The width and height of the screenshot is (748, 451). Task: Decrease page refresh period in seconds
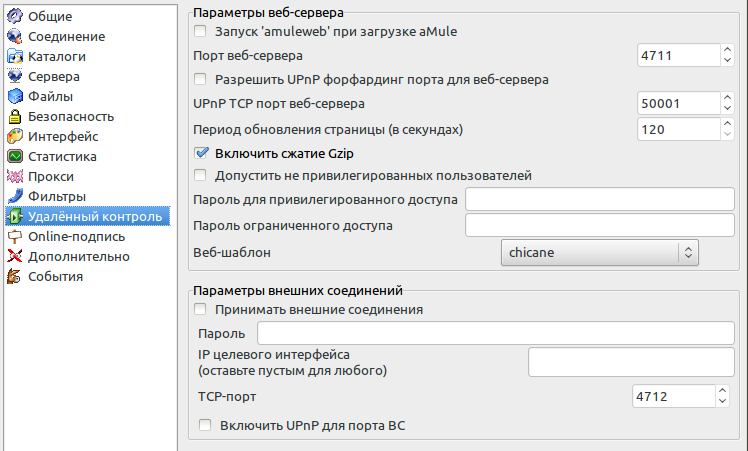pos(727,135)
